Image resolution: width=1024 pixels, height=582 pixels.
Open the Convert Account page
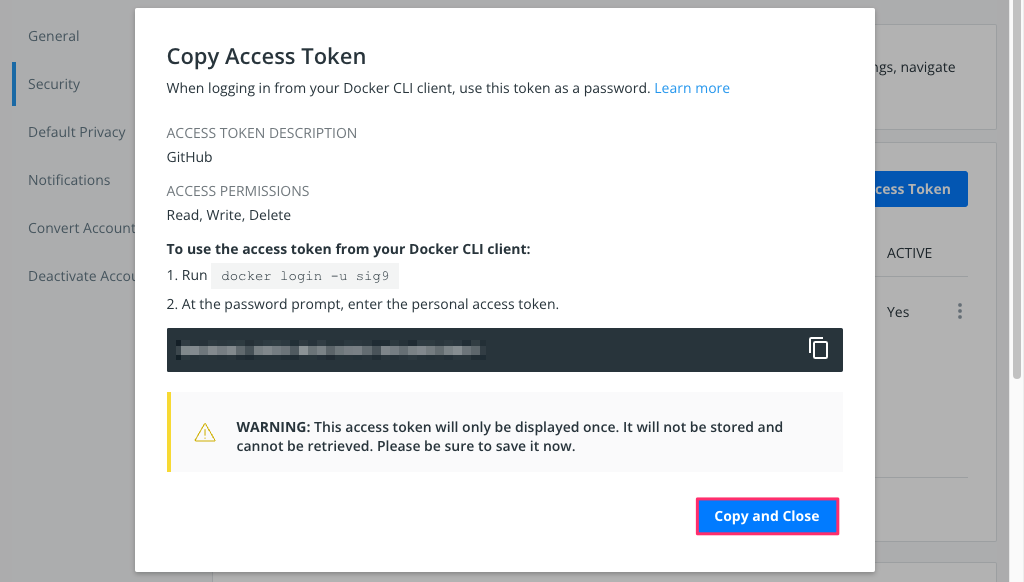[x=81, y=228]
